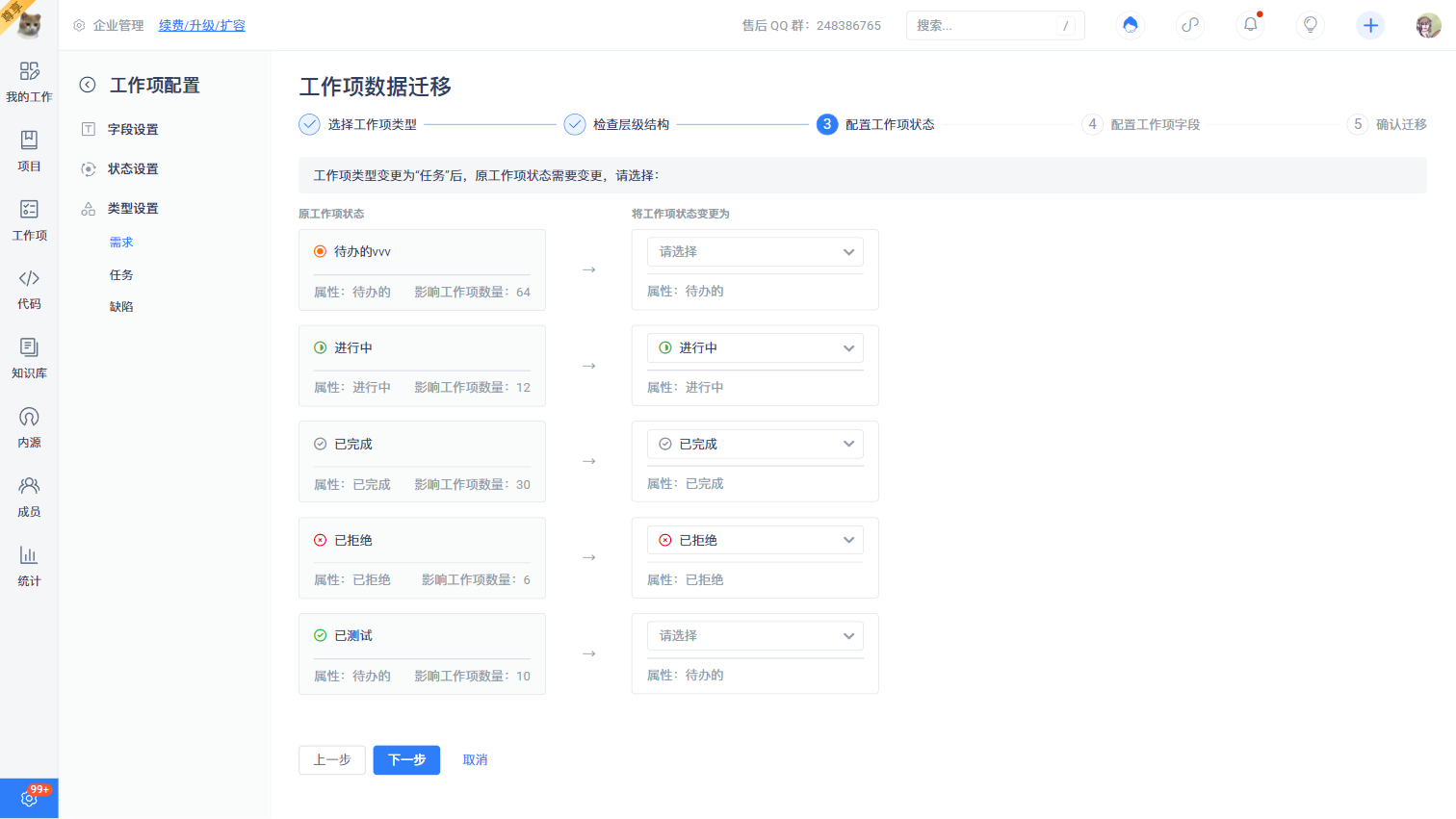Click the workspace avatar logo top-left

click(x=28, y=24)
